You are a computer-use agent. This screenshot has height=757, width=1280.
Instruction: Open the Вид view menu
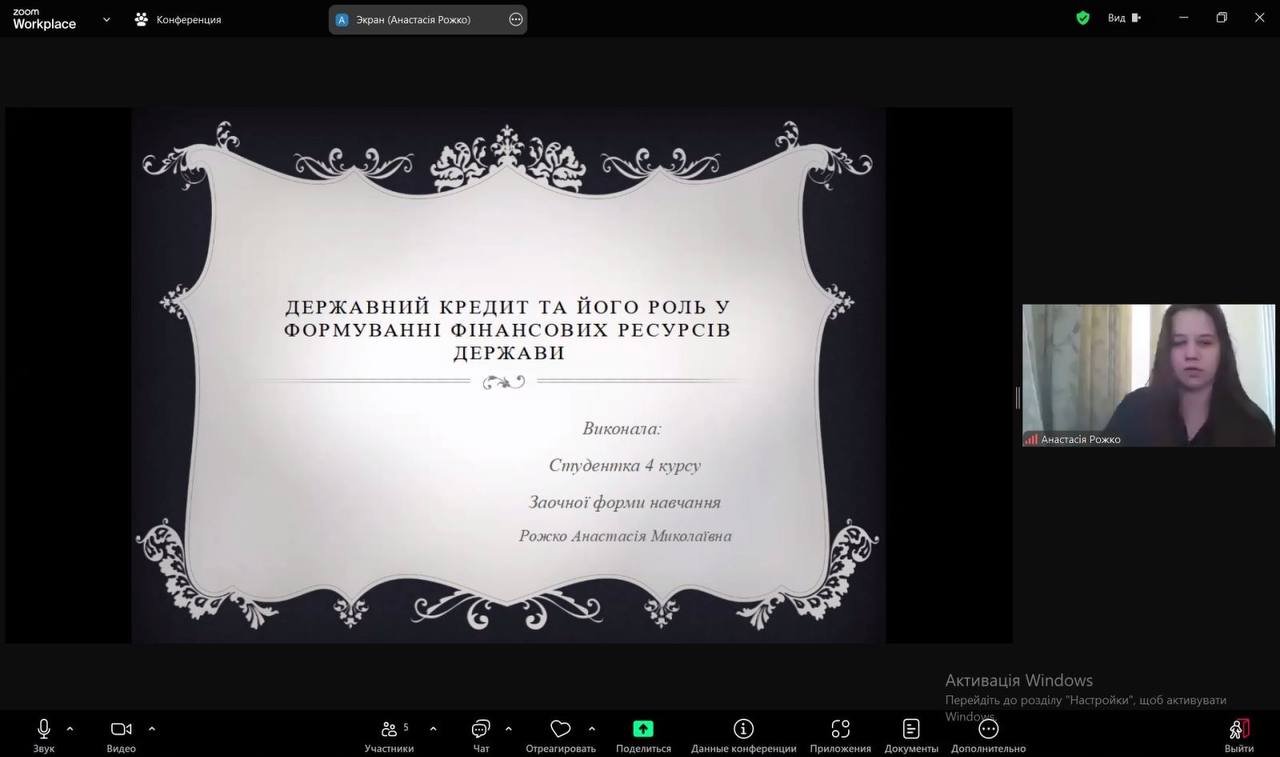[x=1124, y=18]
